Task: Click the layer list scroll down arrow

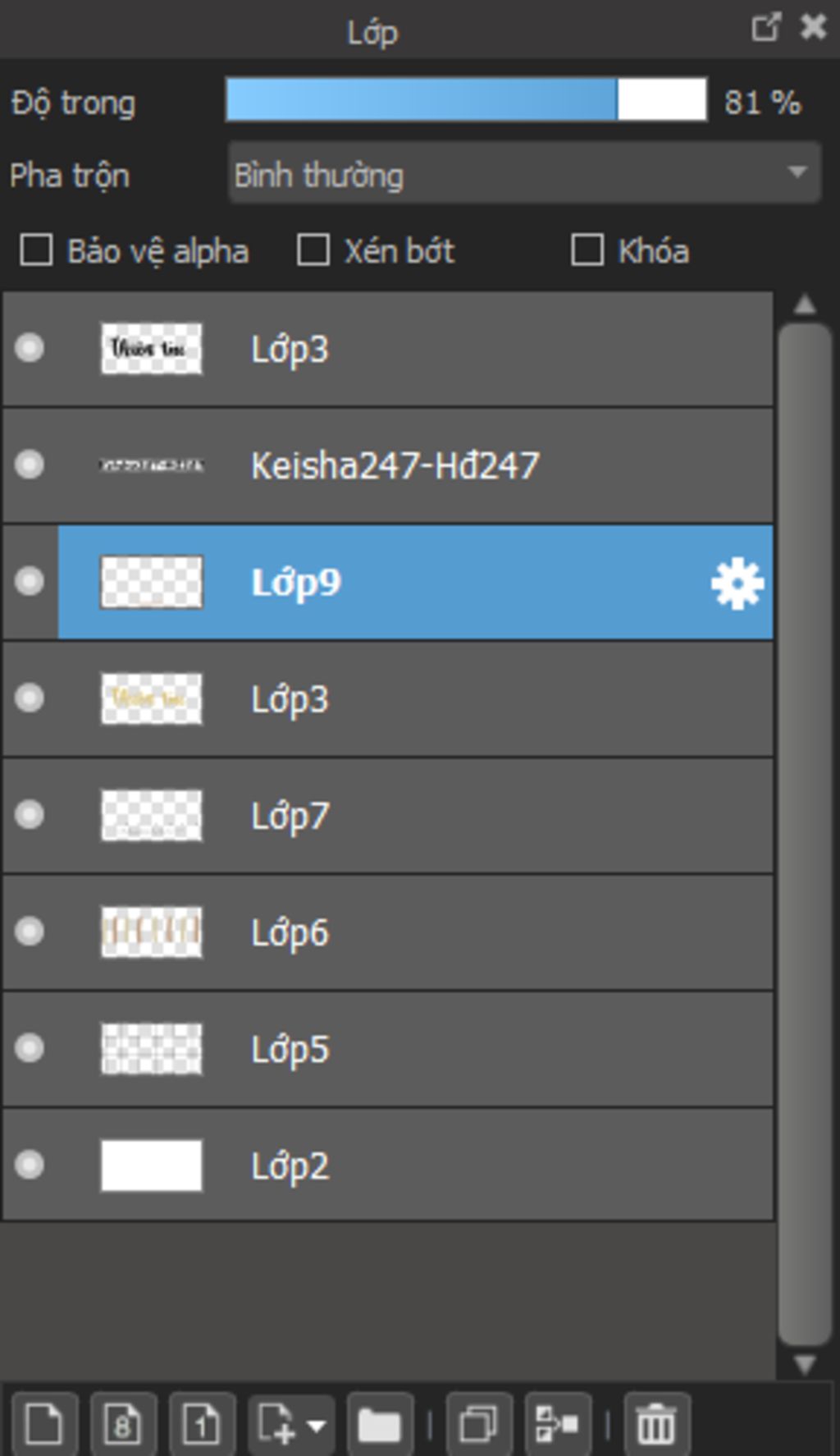Action: (x=805, y=1364)
